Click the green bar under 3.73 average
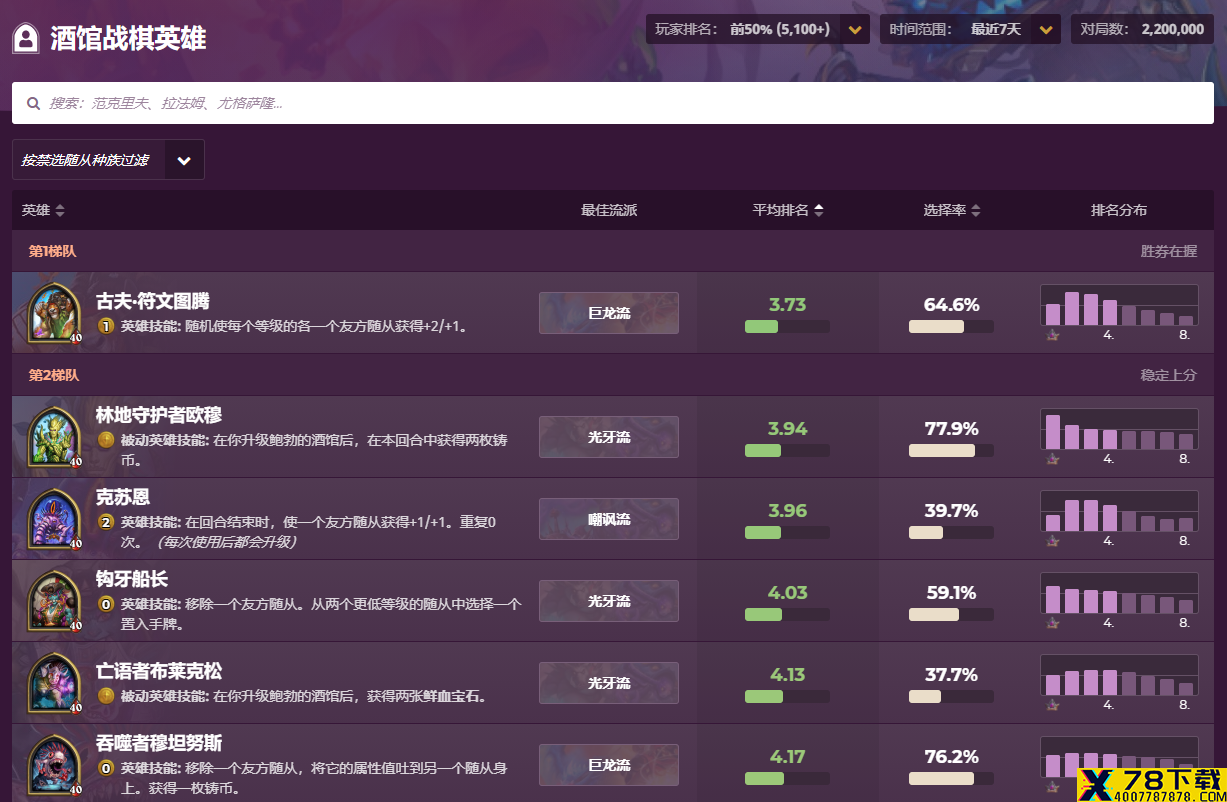This screenshot has height=802, width=1227. tap(761, 326)
